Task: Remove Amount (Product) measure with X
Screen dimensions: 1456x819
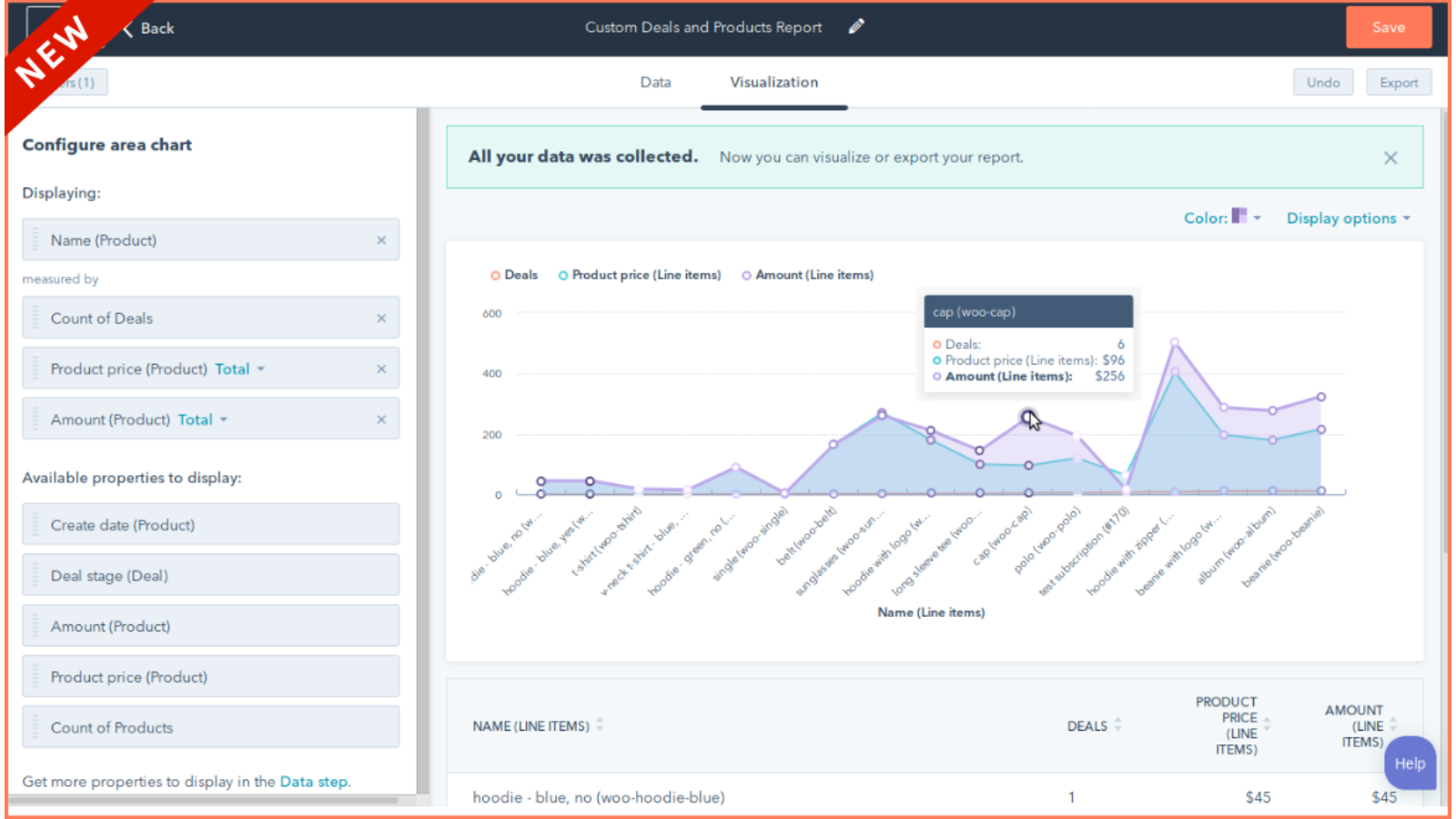Action: [x=381, y=420]
